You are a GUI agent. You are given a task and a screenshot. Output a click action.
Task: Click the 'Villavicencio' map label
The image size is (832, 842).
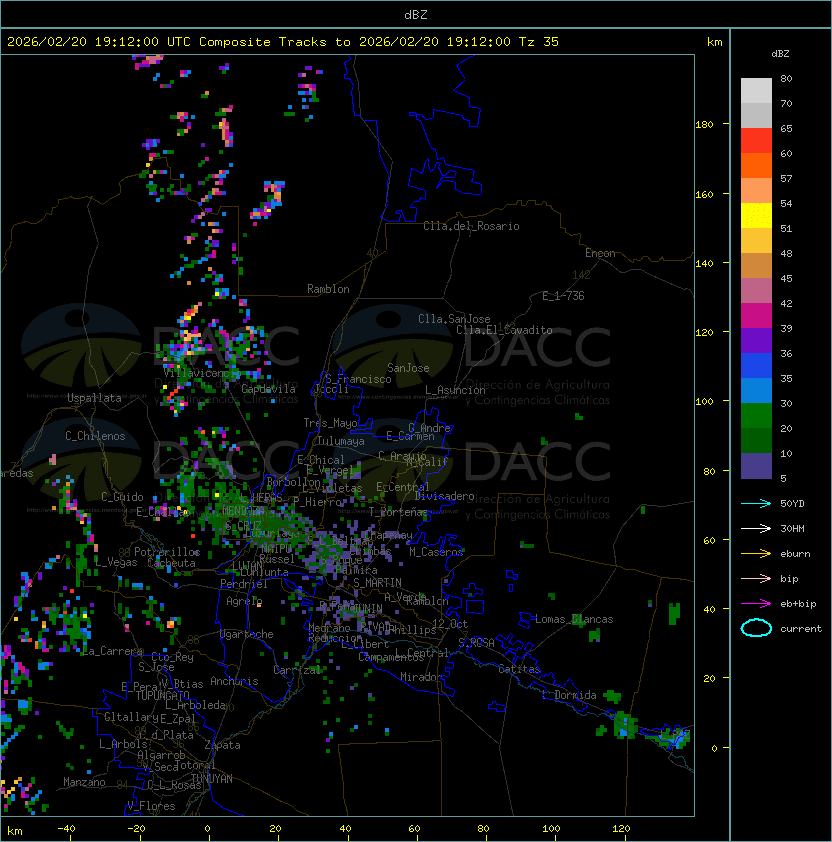[x=200, y=373]
